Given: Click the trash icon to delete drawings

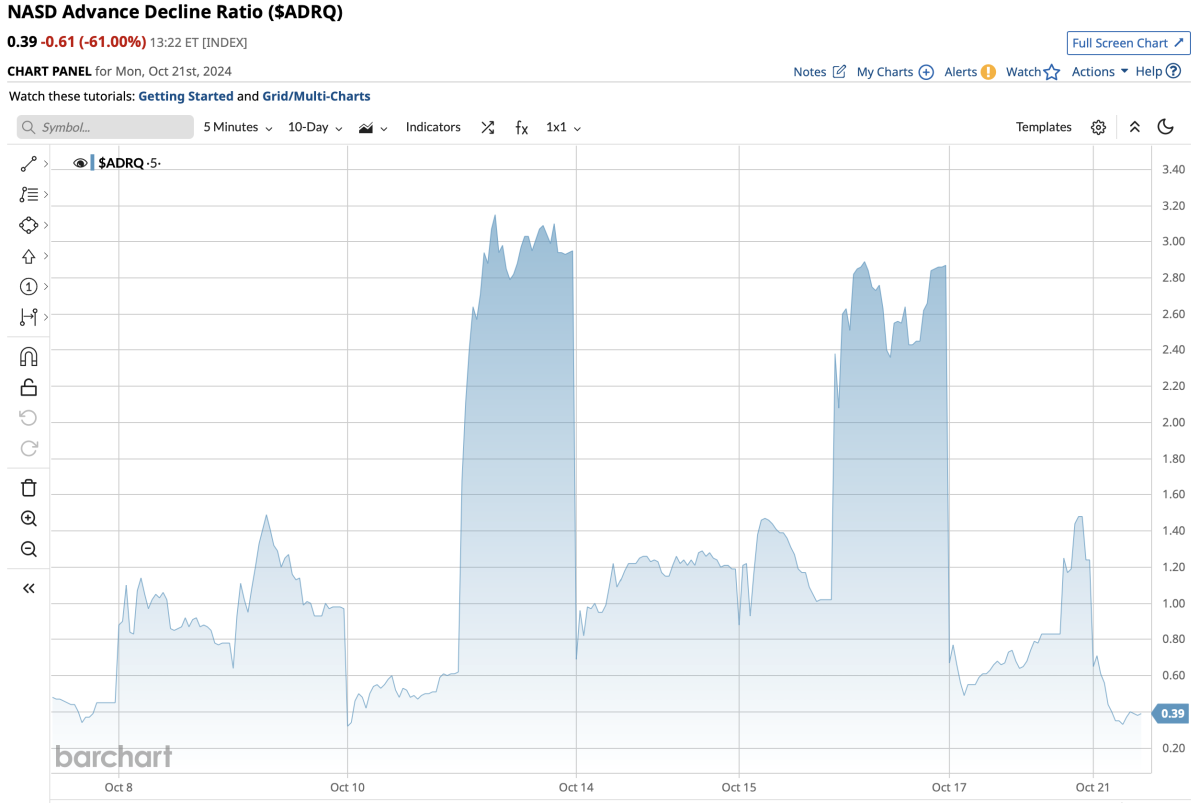Looking at the screenshot, I should click(x=28, y=488).
